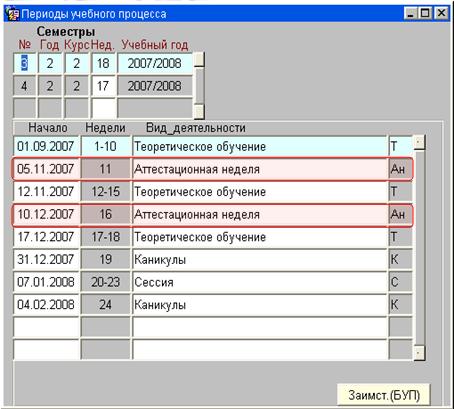Click weeks cell showing 12-15
This screenshot has width=454, height=409.
tap(105, 192)
